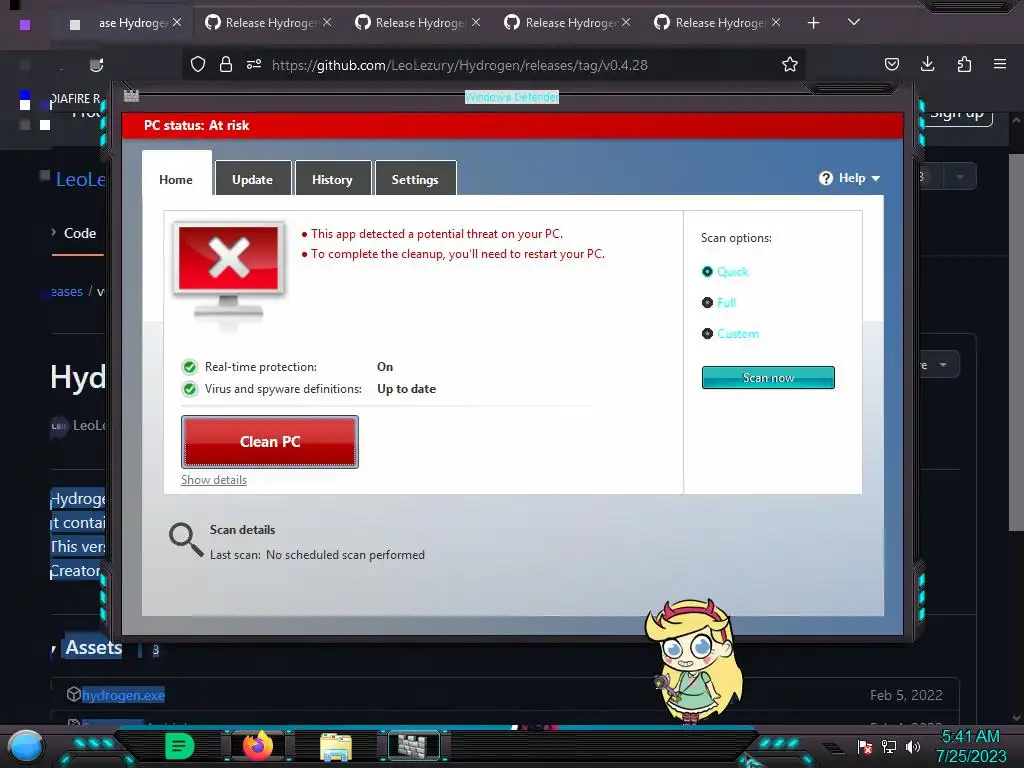Click the Scan now button
This screenshot has height=768, width=1024.
tap(768, 377)
